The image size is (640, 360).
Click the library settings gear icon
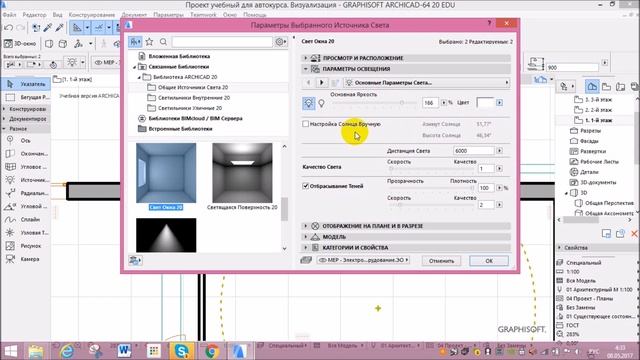[x=280, y=42]
